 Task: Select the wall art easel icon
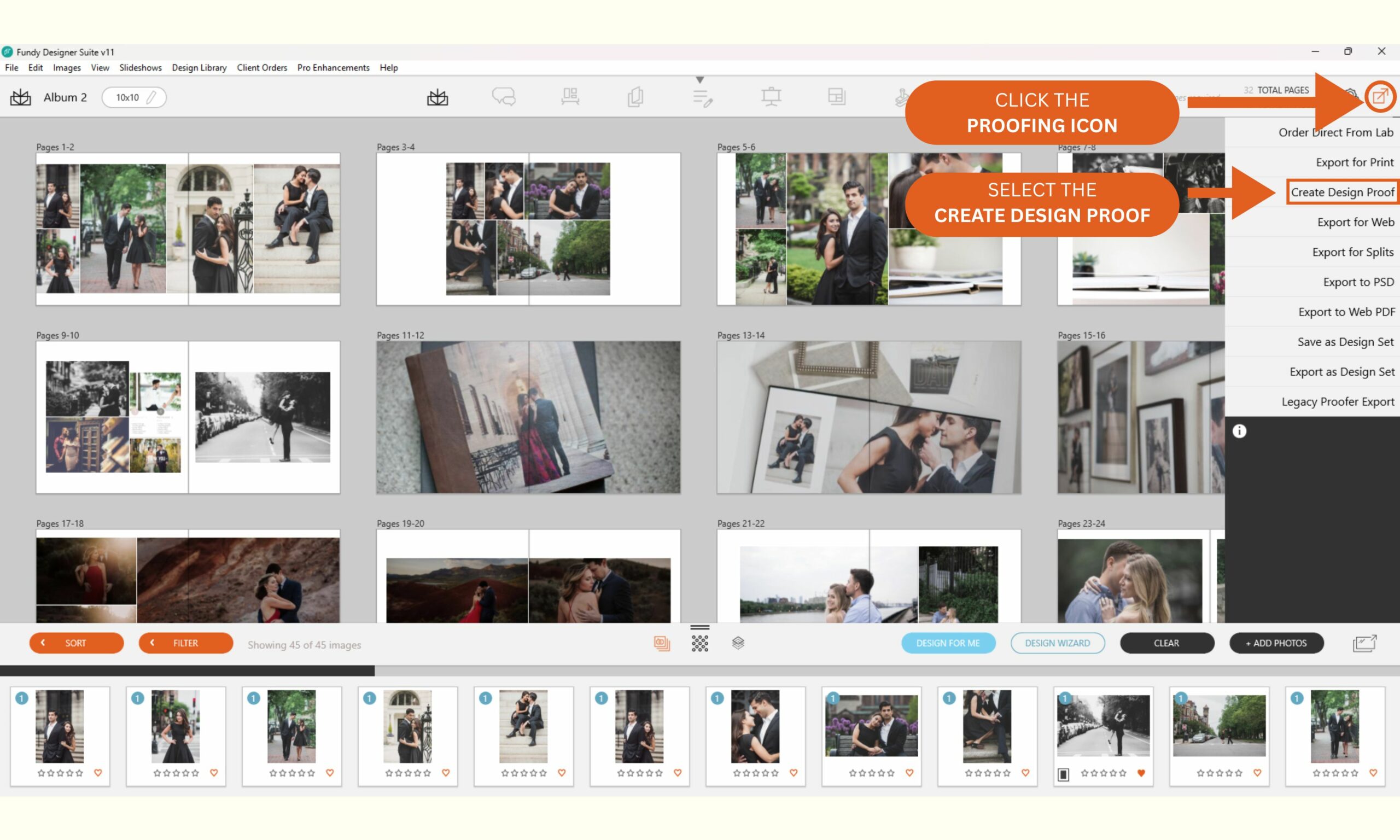771,97
